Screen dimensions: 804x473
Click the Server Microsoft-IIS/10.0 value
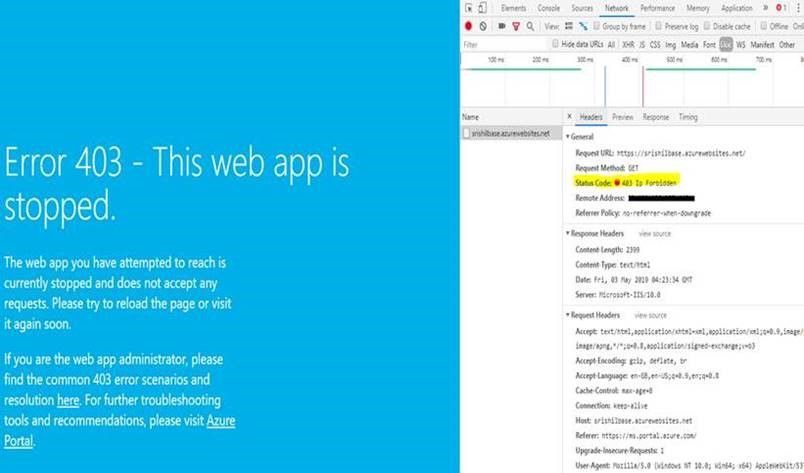630,295
